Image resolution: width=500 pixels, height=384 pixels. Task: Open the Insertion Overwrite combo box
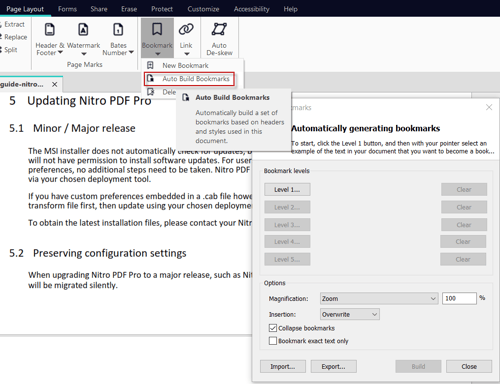point(350,314)
